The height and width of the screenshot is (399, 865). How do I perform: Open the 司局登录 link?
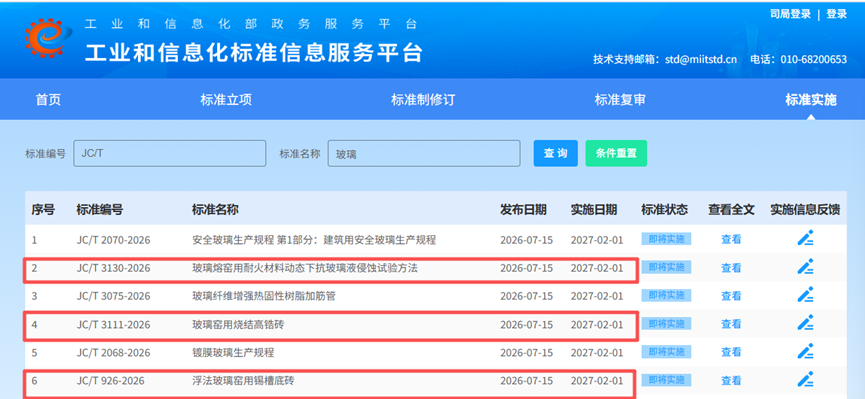(791, 14)
